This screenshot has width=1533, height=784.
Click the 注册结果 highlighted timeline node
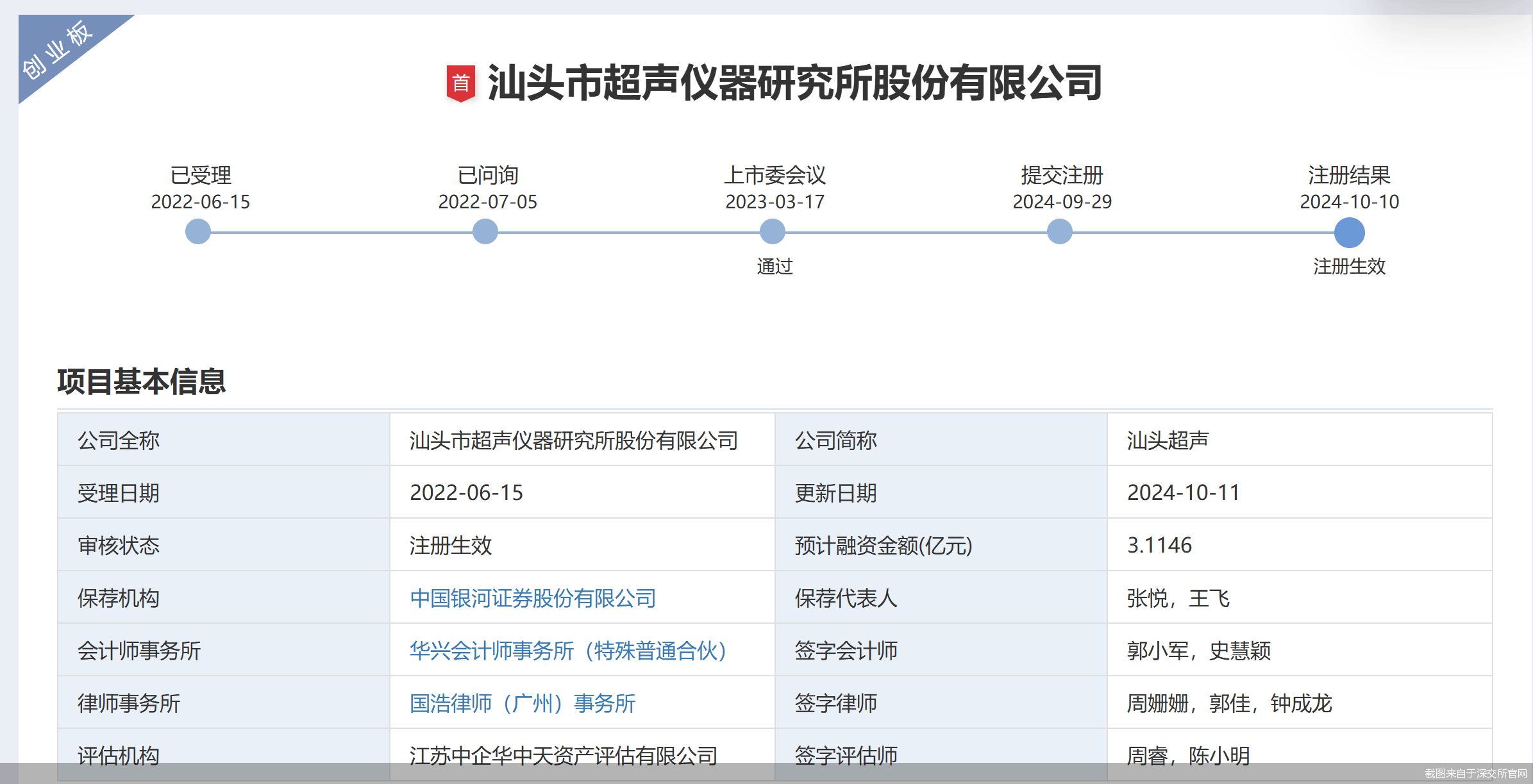point(1349,232)
